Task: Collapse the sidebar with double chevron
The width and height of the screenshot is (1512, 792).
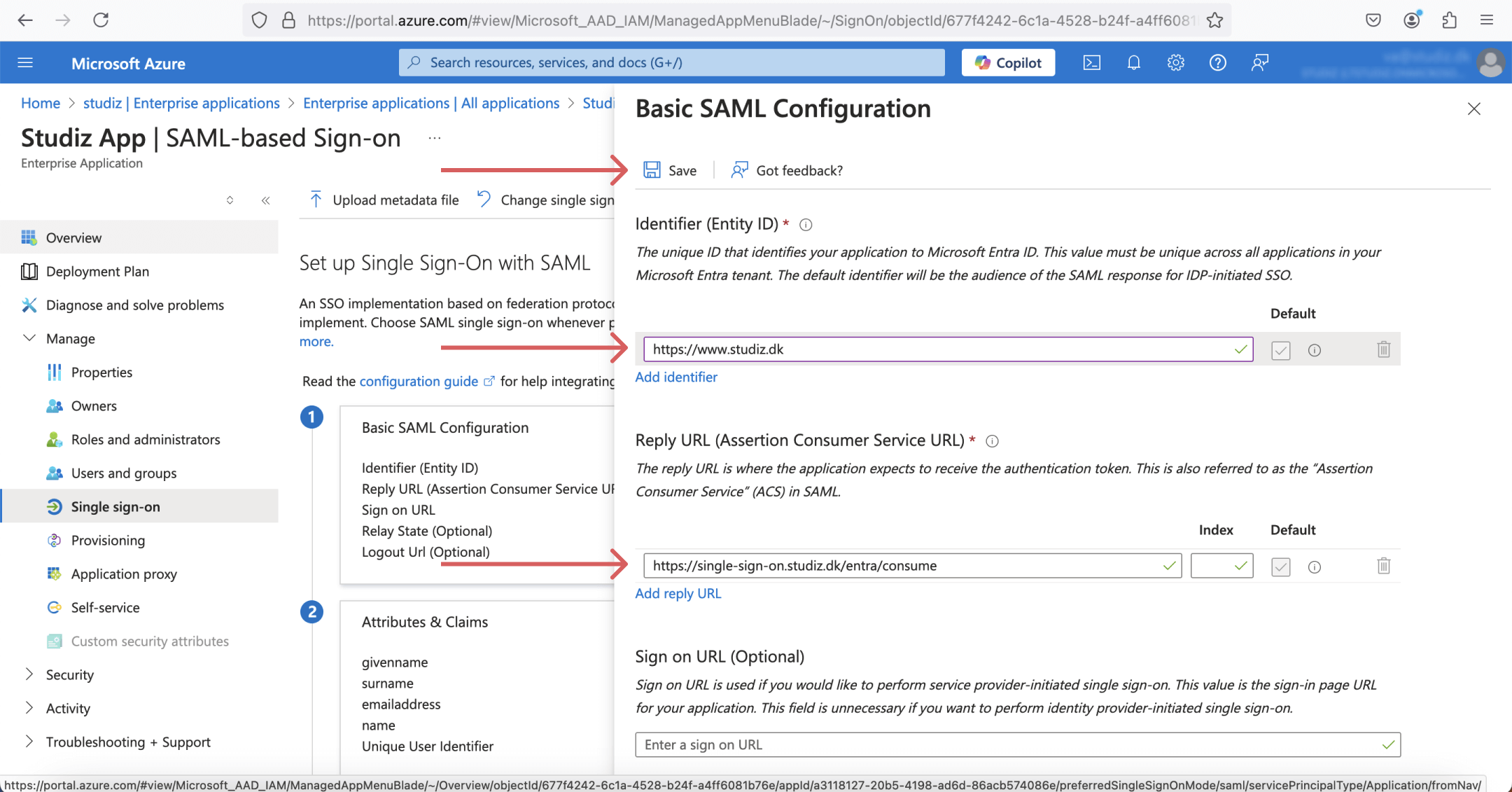Action: tap(265, 201)
